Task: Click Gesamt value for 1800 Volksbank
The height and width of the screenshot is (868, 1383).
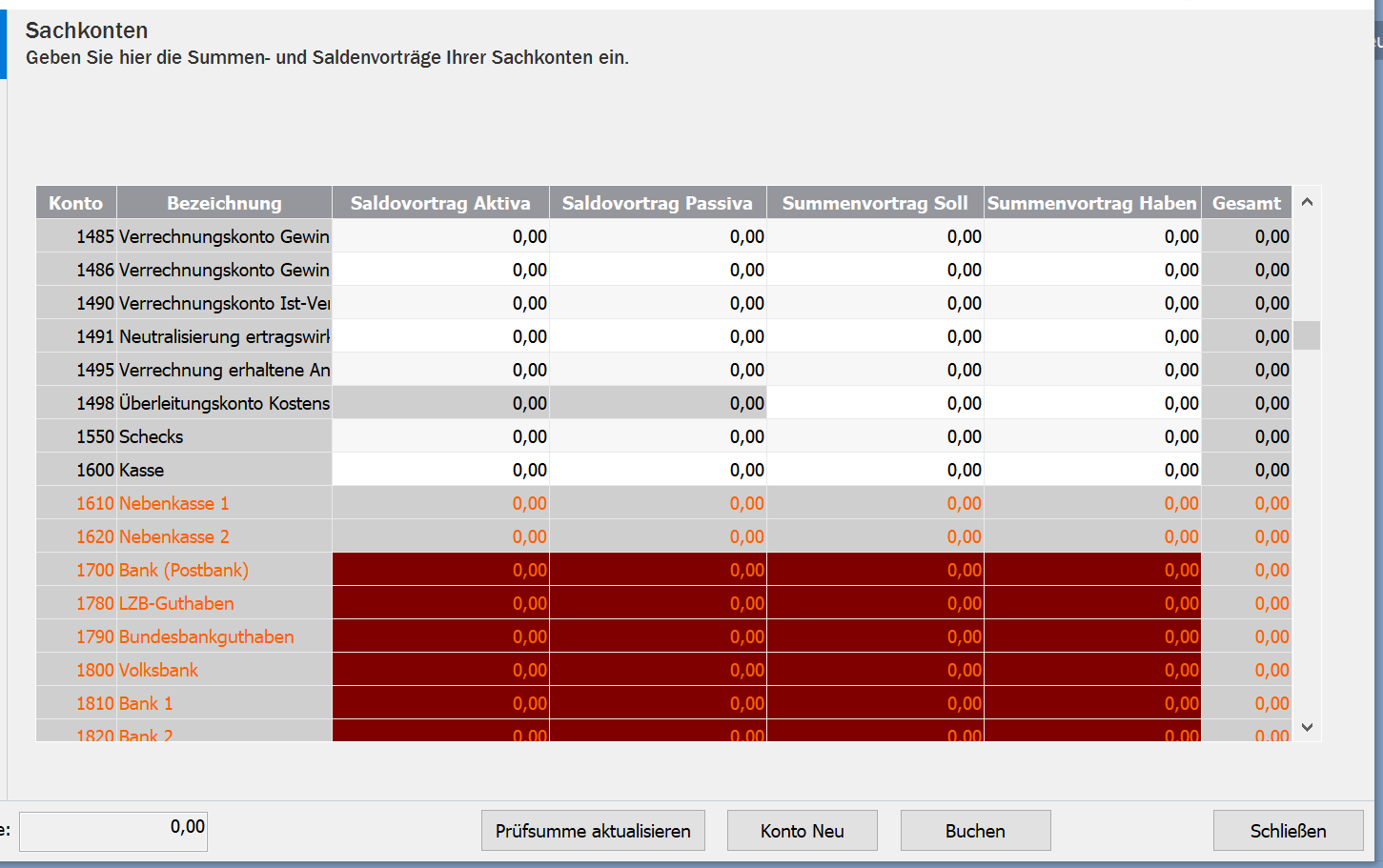Action: point(1247,670)
